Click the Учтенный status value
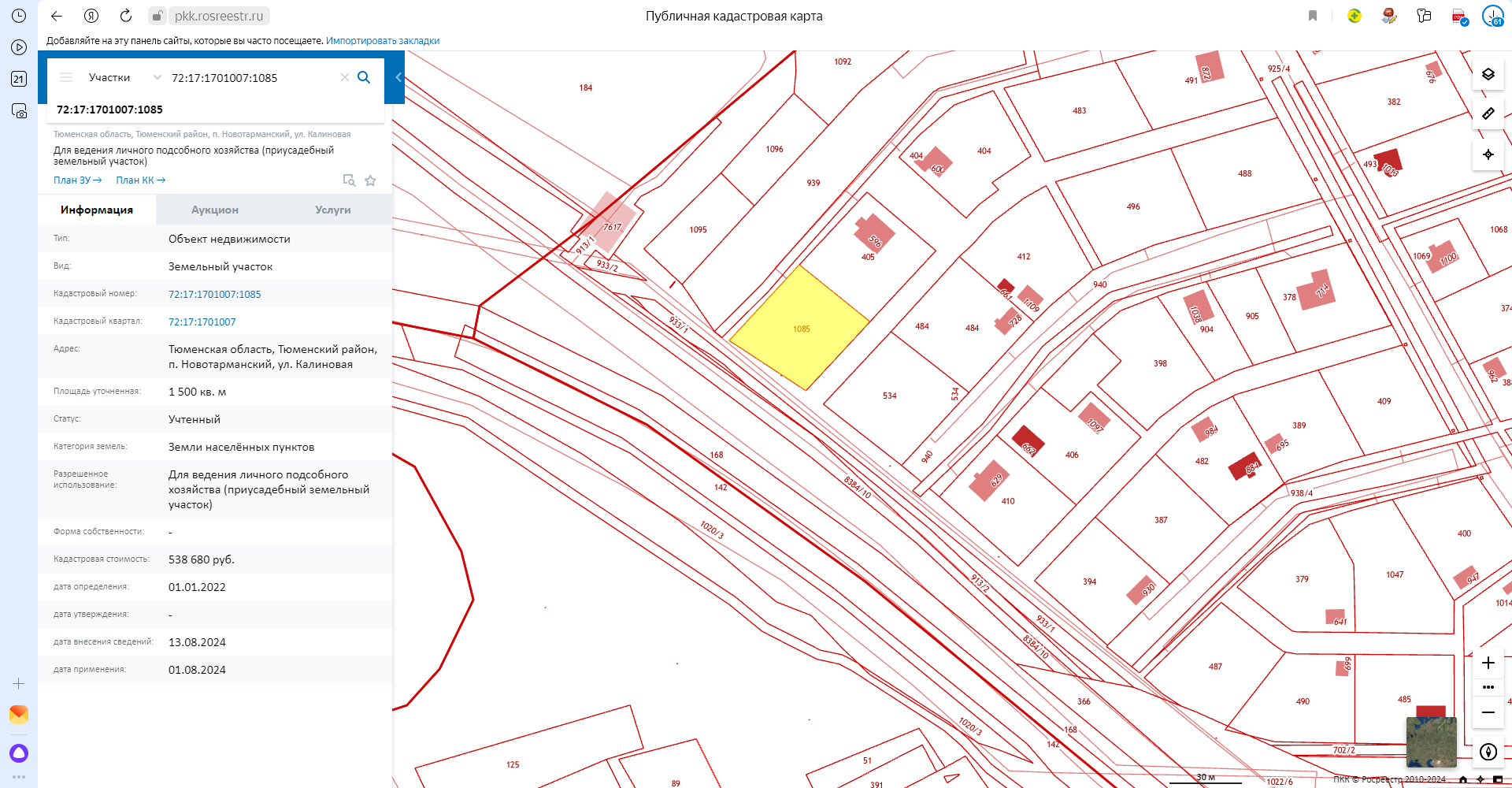Image resolution: width=1512 pixels, height=788 pixels. 195,419
